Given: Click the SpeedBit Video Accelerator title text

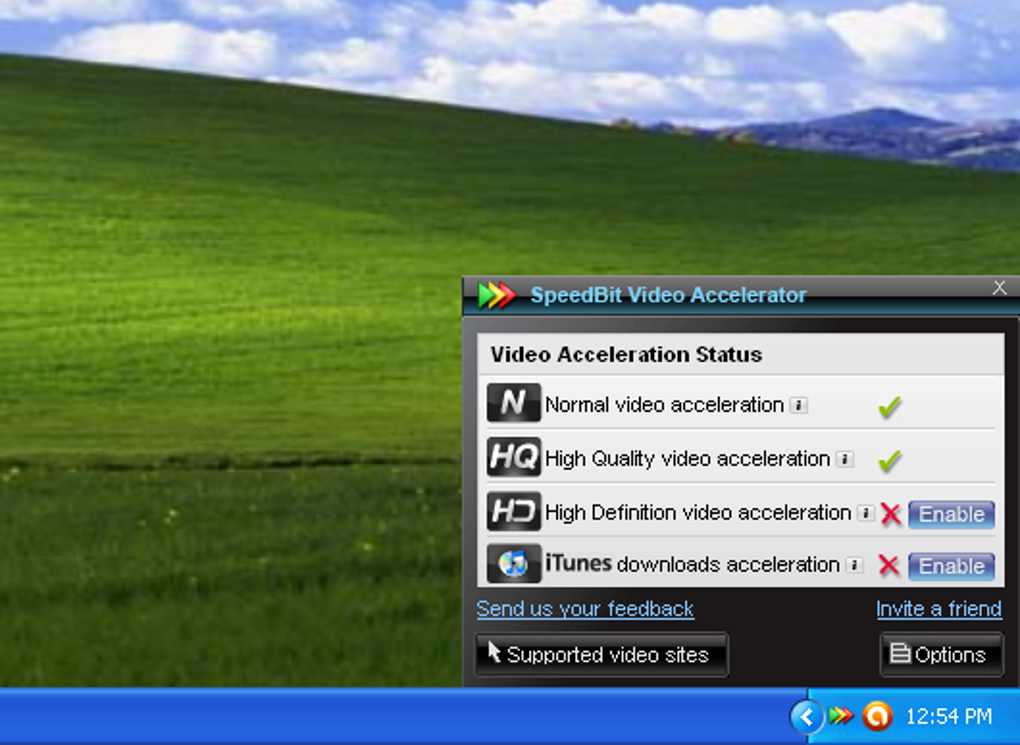Looking at the screenshot, I should click(669, 295).
